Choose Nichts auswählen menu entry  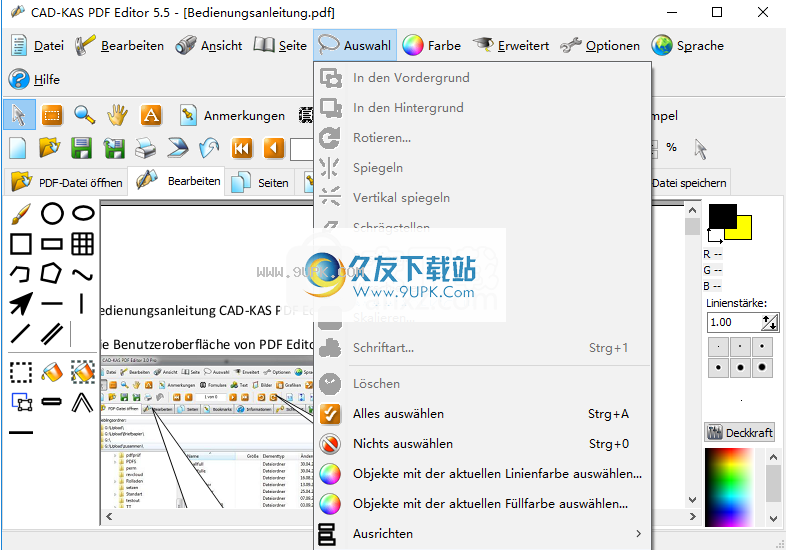click(483, 444)
